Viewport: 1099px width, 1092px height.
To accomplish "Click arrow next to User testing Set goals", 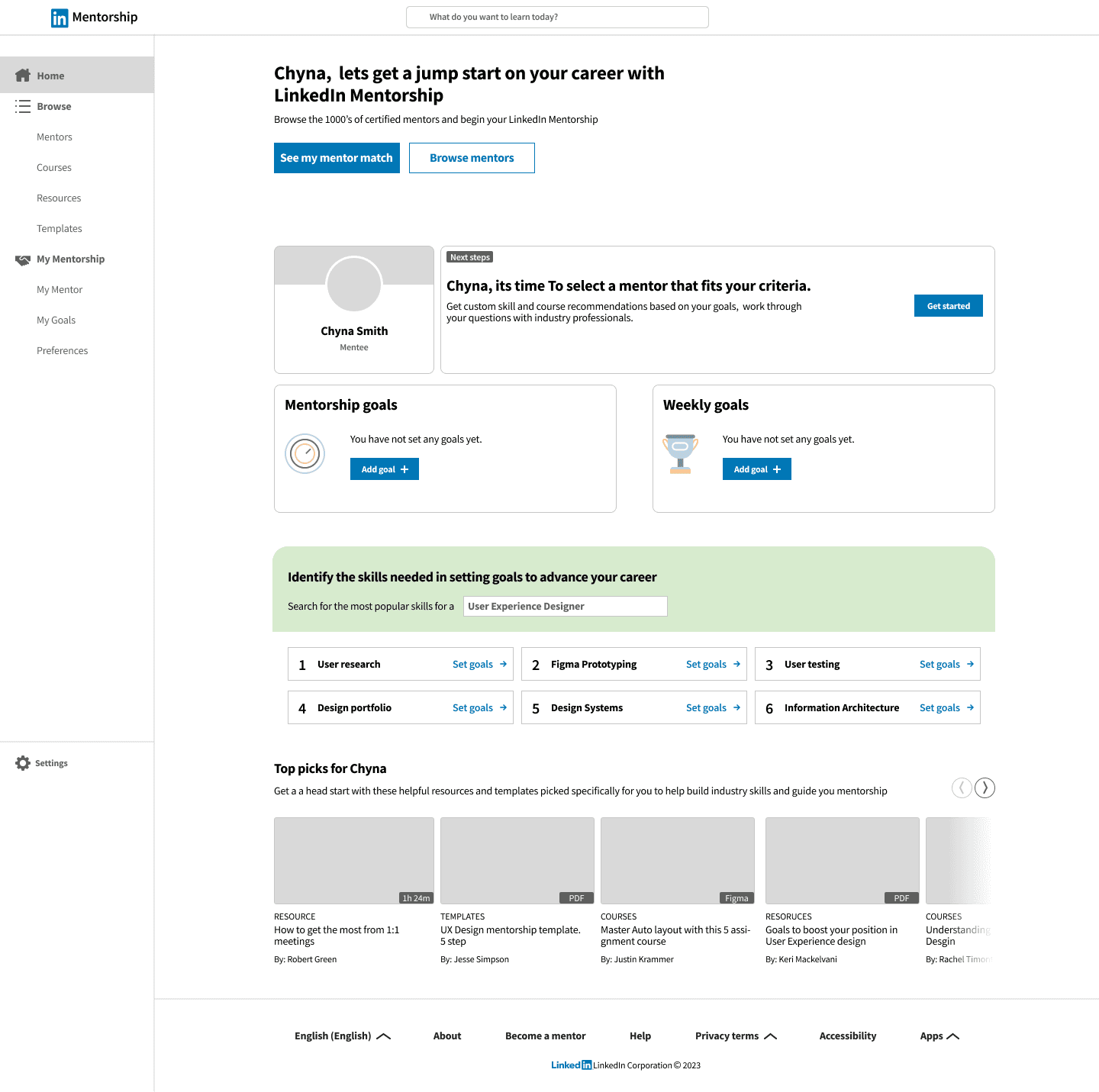I will pos(970,664).
